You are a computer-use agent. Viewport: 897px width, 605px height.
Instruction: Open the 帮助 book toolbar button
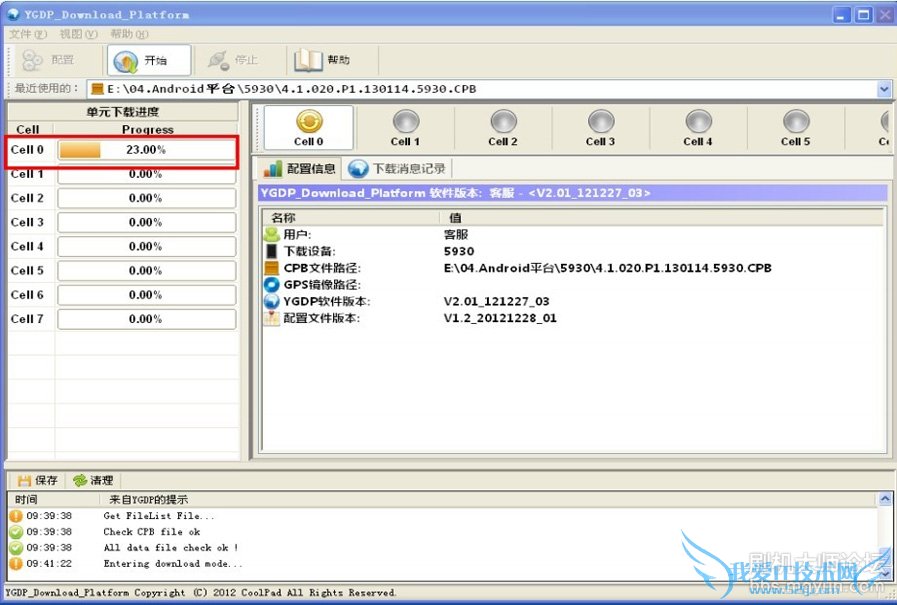click(322, 60)
